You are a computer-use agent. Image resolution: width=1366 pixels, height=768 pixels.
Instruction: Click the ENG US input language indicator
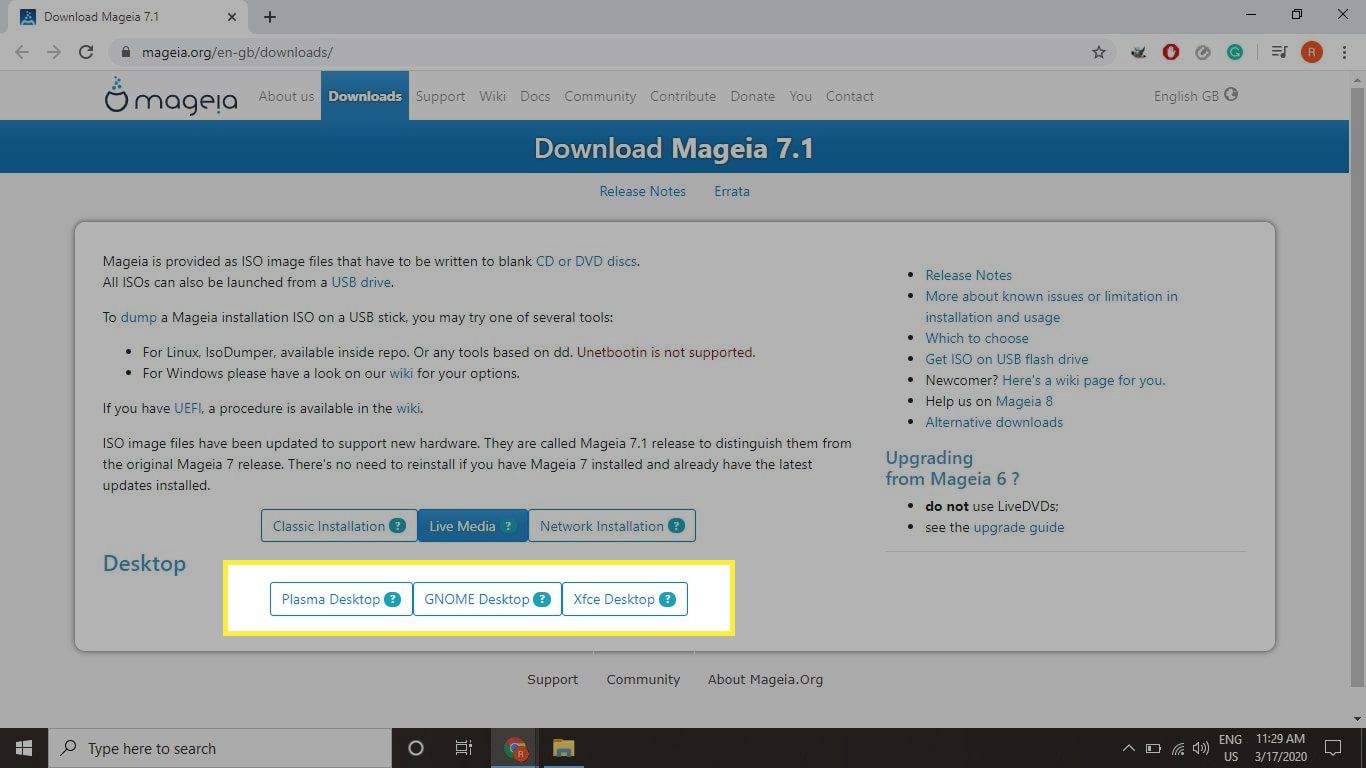[x=1230, y=748]
